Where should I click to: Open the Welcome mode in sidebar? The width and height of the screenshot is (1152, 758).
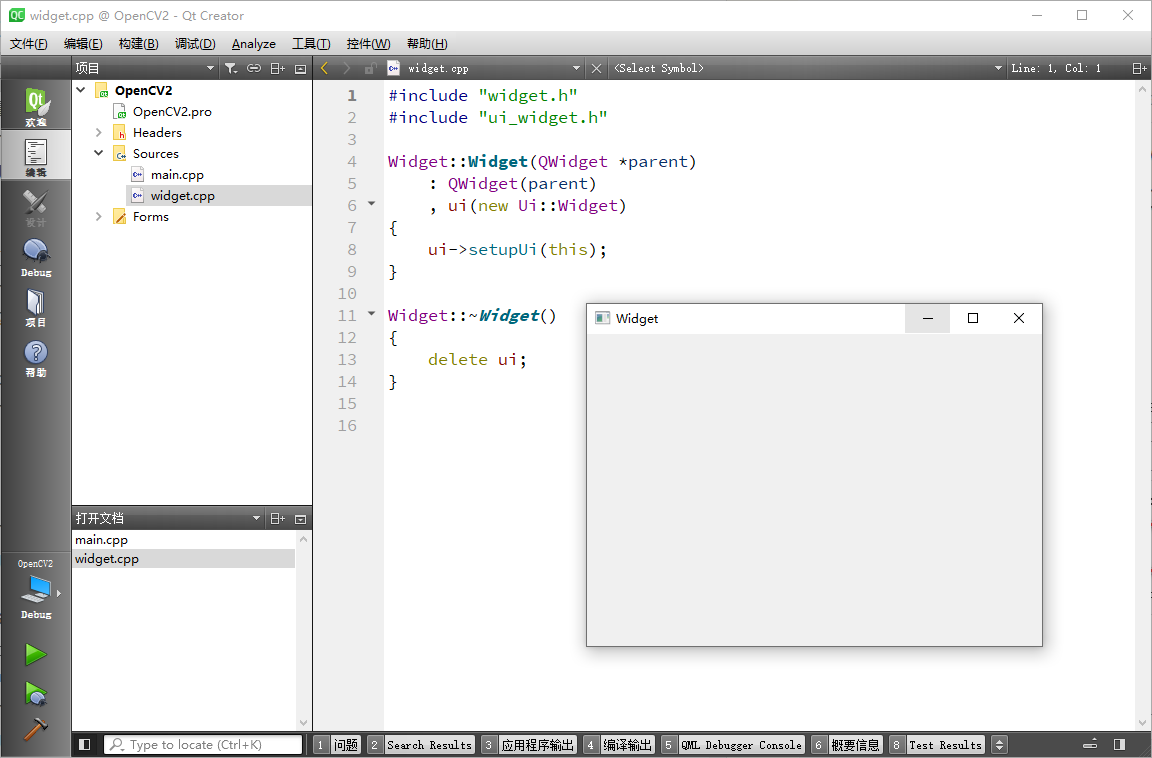coord(35,106)
